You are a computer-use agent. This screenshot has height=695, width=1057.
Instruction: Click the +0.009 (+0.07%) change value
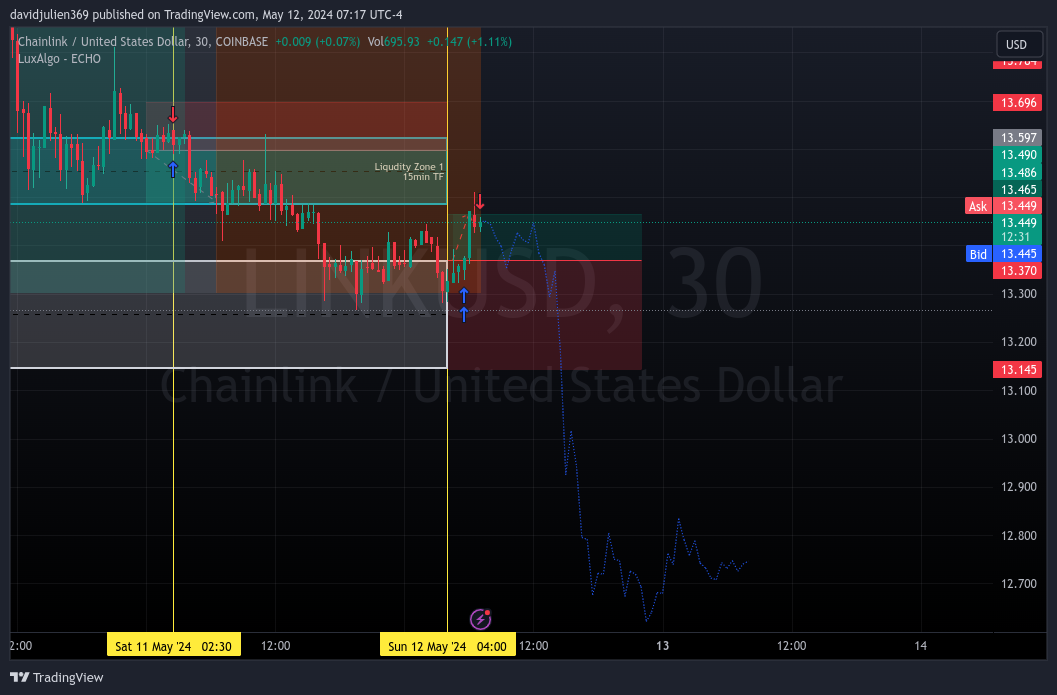pos(318,42)
